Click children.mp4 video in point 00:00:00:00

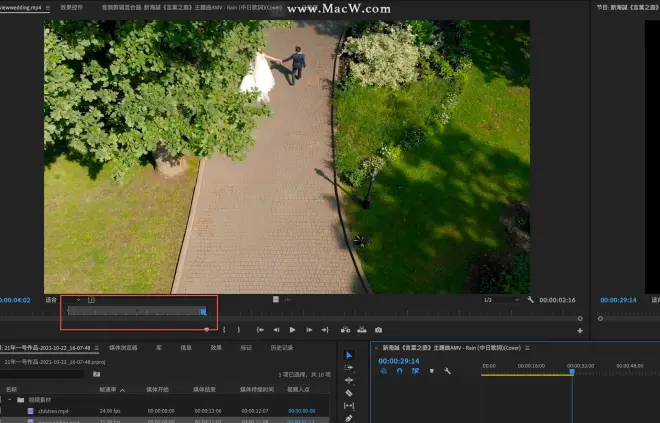(x=301, y=411)
